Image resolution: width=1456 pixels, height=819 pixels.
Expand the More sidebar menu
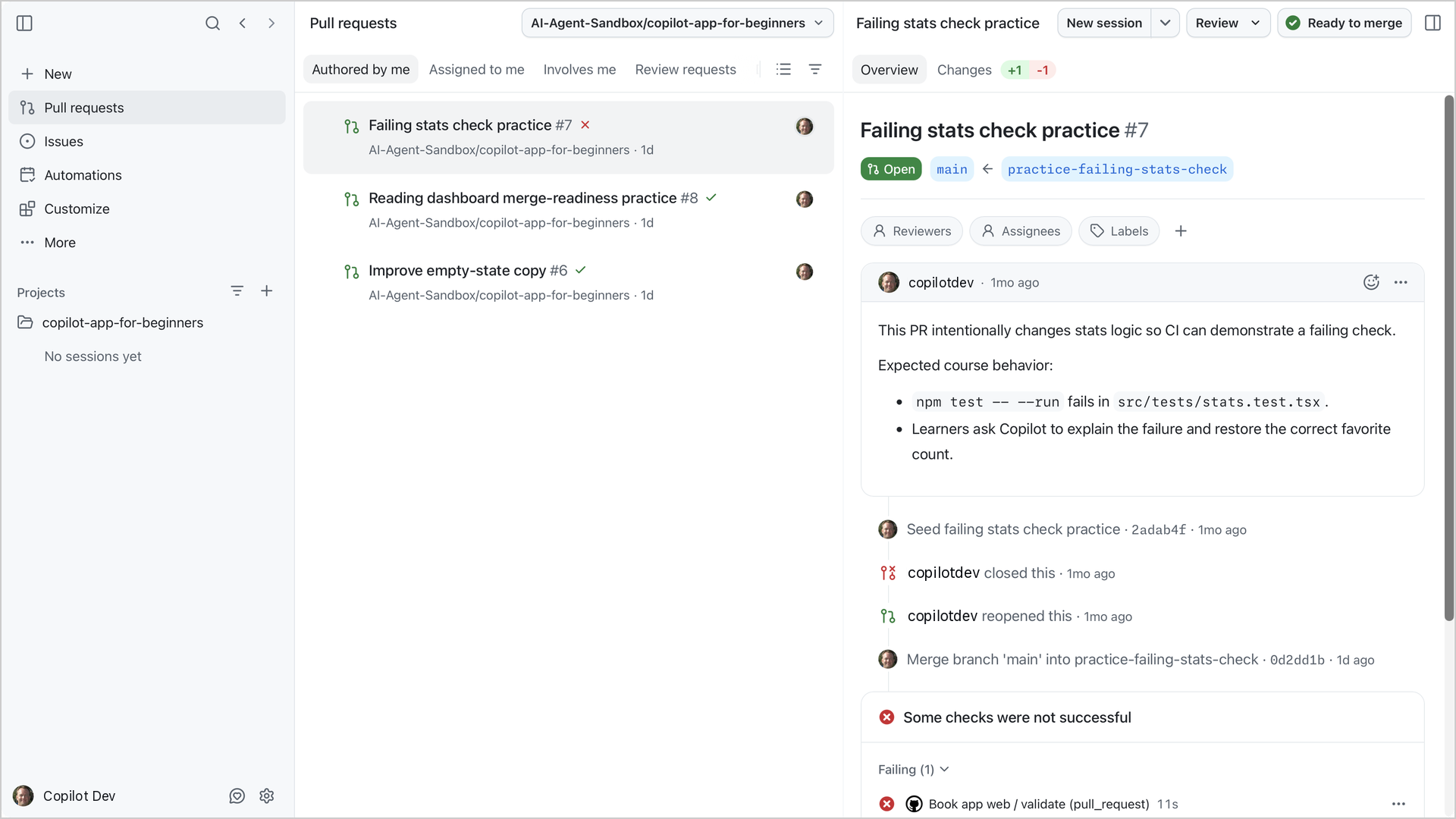pos(147,243)
